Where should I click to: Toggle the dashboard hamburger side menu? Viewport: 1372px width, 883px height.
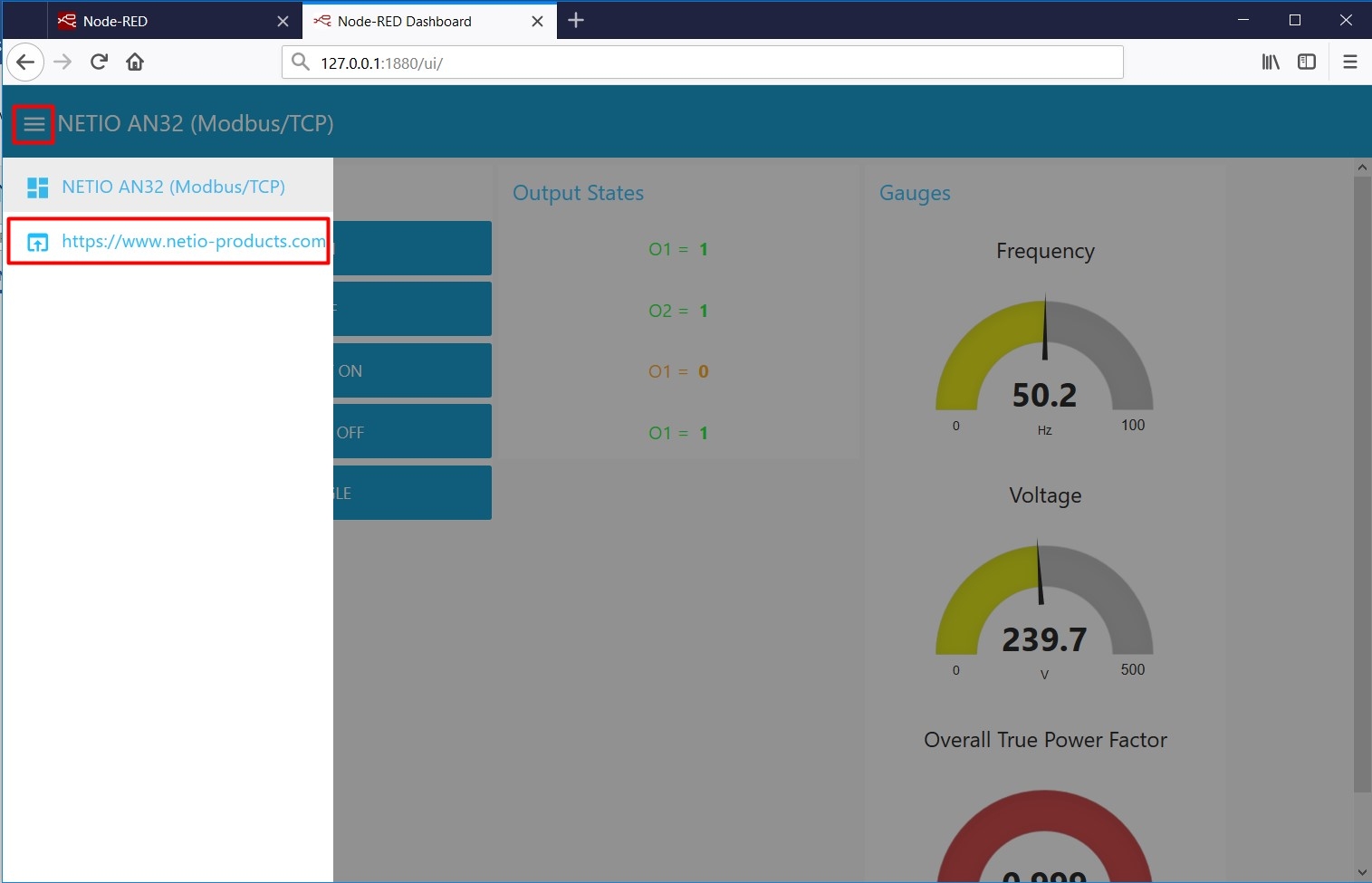point(34,124)
